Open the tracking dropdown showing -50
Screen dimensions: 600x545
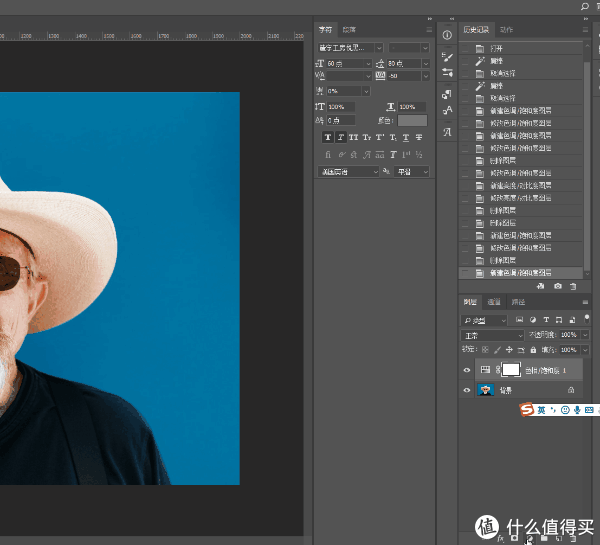tap(426, 76)
